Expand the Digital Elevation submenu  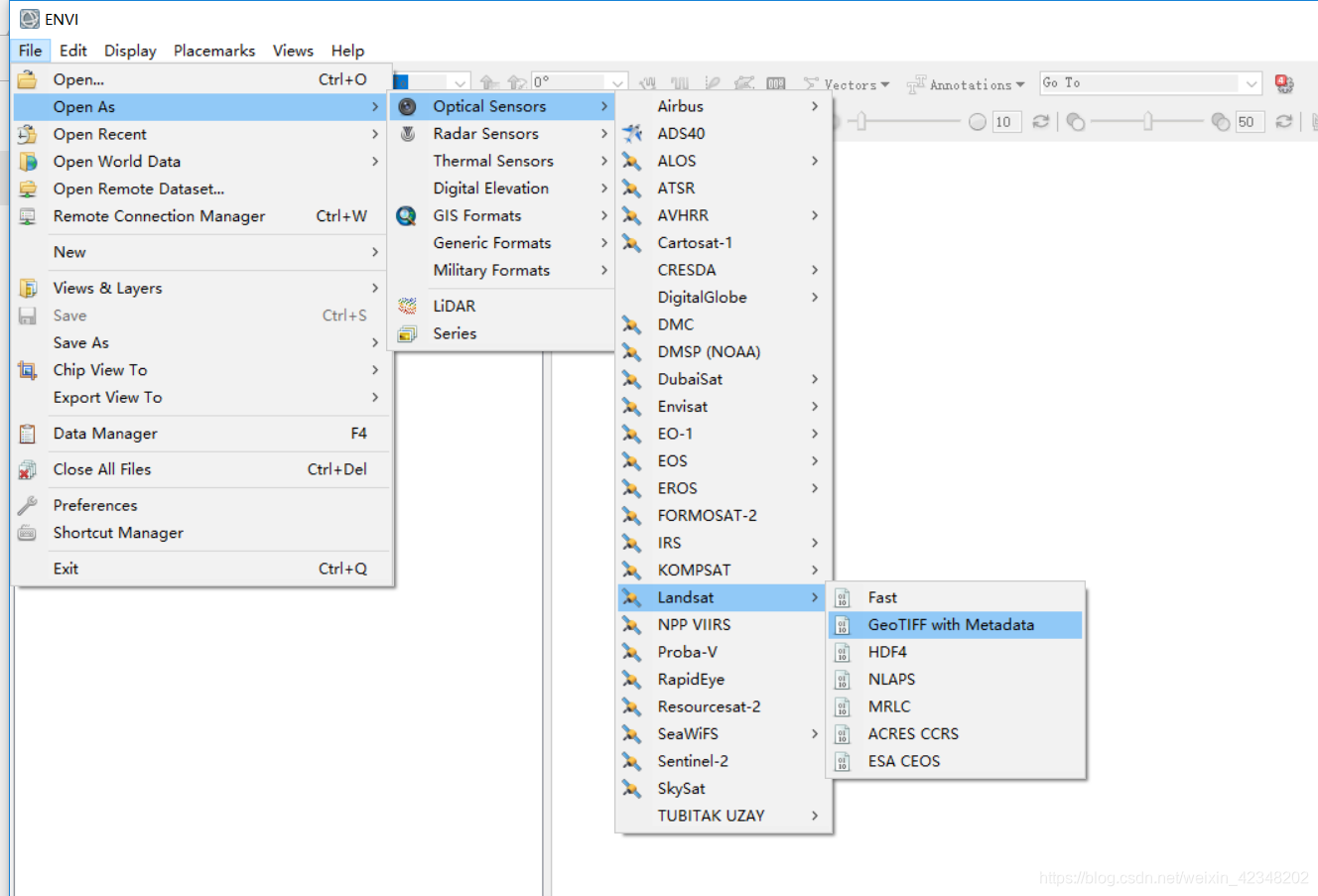[x=502, y=188]
